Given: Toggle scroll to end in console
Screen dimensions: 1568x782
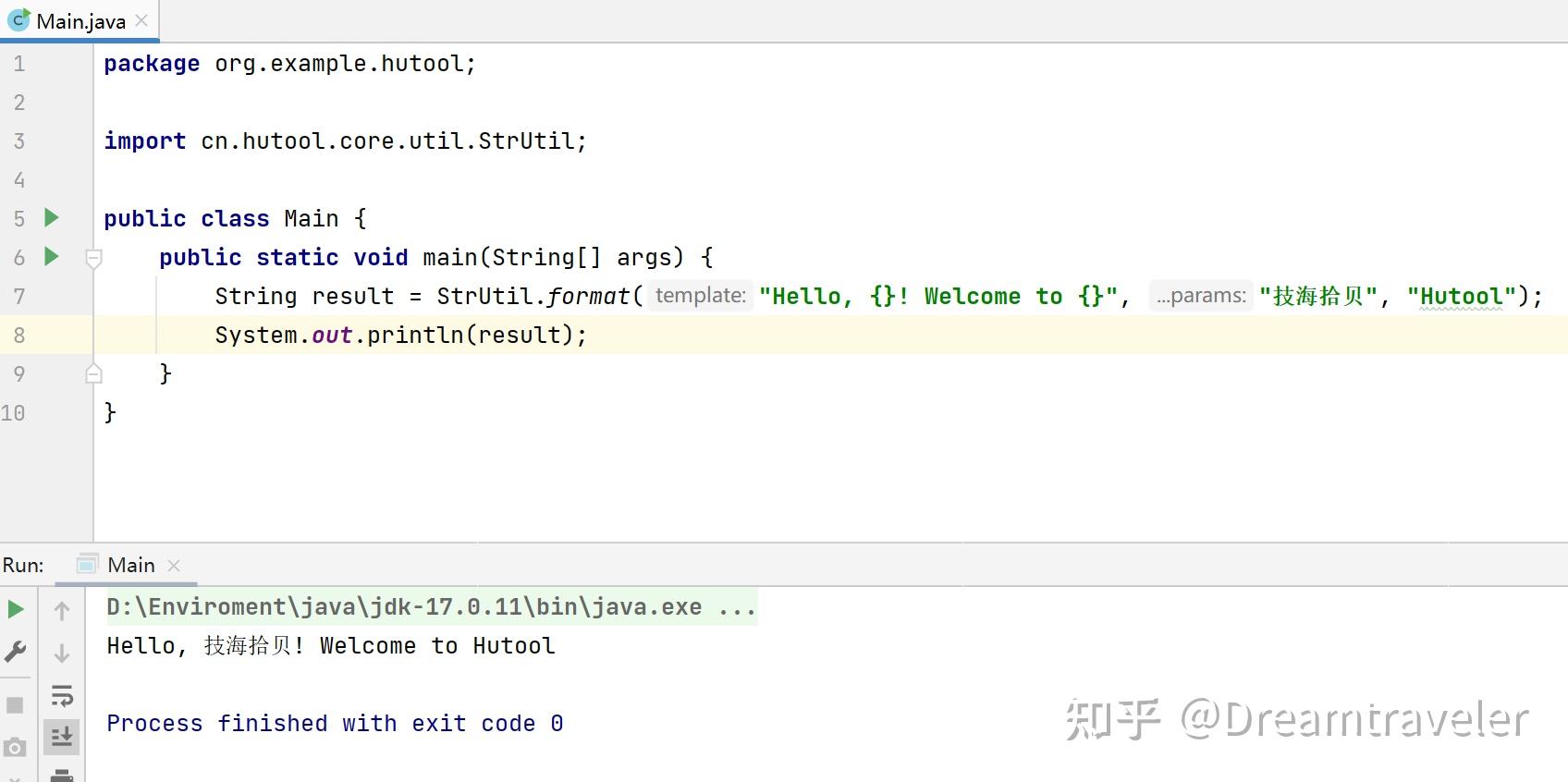Looking at the screenshot, I should (x=62, y=737).
